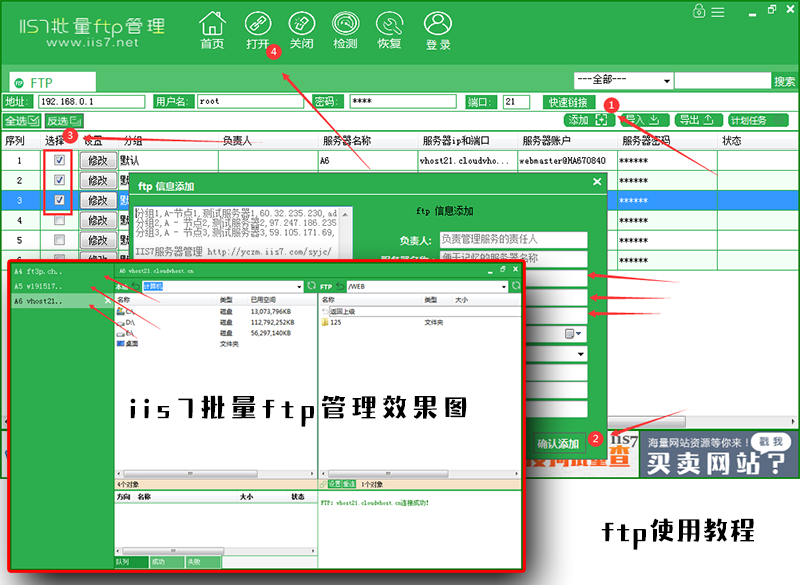Click the 打开 link icon in toolbar
The height and width of the screenshot is (585, 800).
(x=257, y=24)
